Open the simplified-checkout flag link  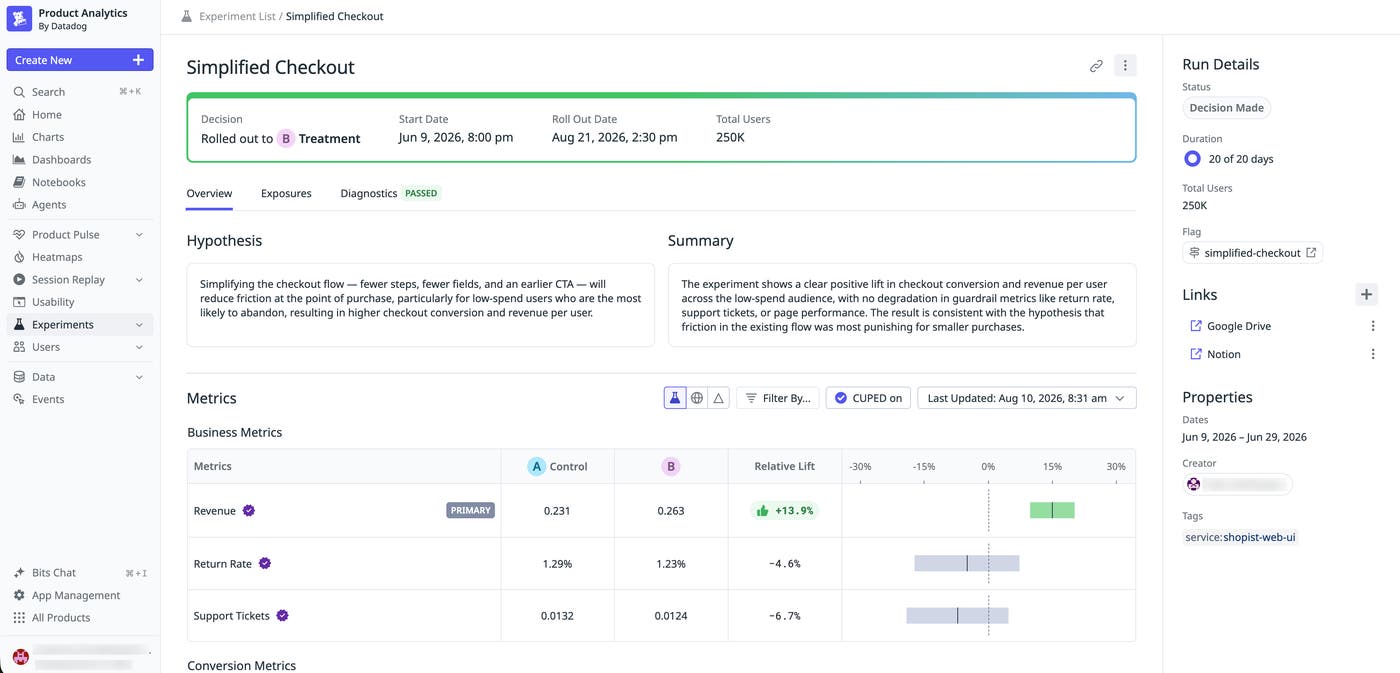pos(1252,253)
